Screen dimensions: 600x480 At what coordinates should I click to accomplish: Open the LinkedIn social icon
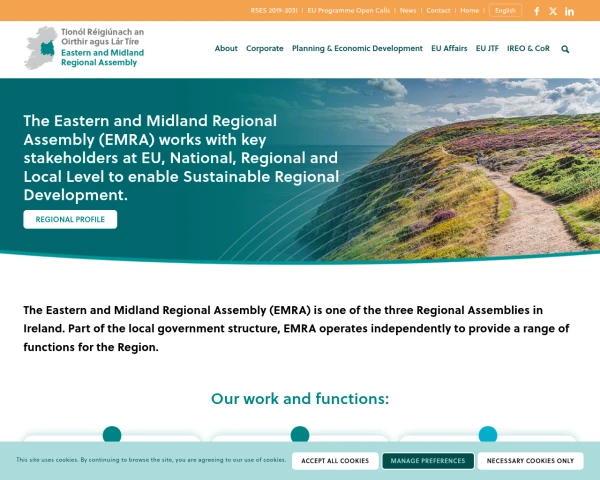pyautogui.click(x=570, y=11)
